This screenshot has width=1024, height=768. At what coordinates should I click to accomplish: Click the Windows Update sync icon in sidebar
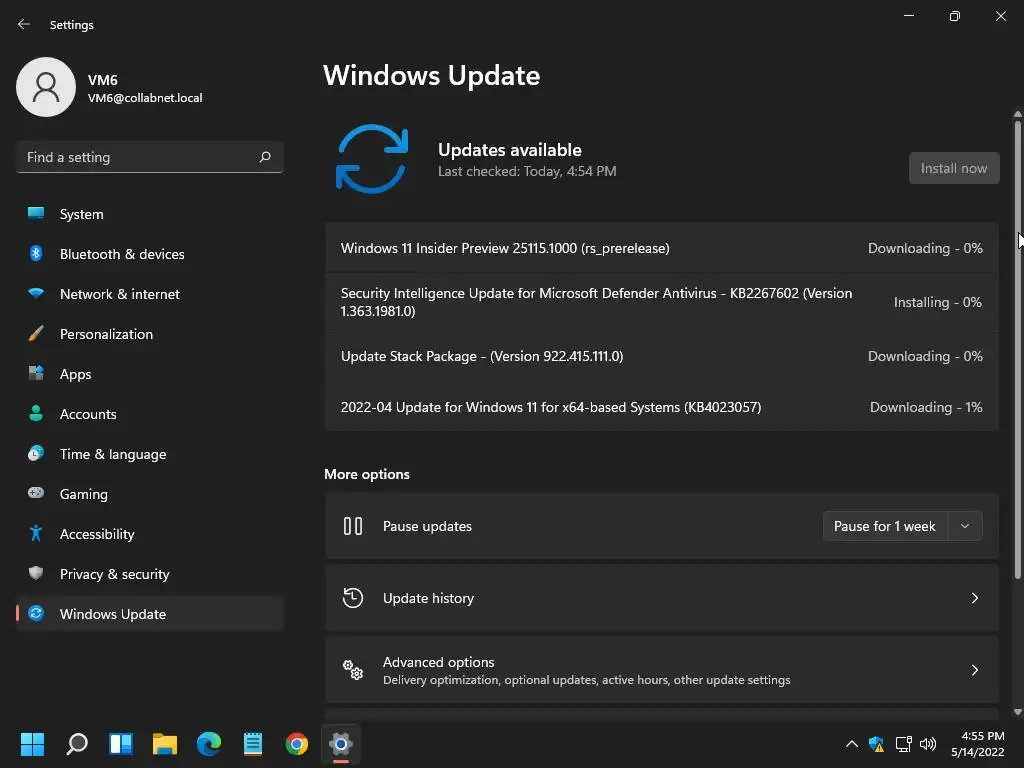(36, 613)
